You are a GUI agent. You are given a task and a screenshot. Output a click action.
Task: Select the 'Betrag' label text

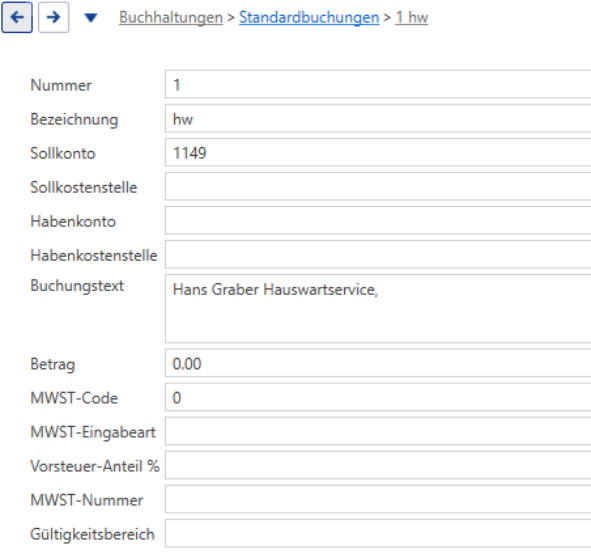(53, 364)
